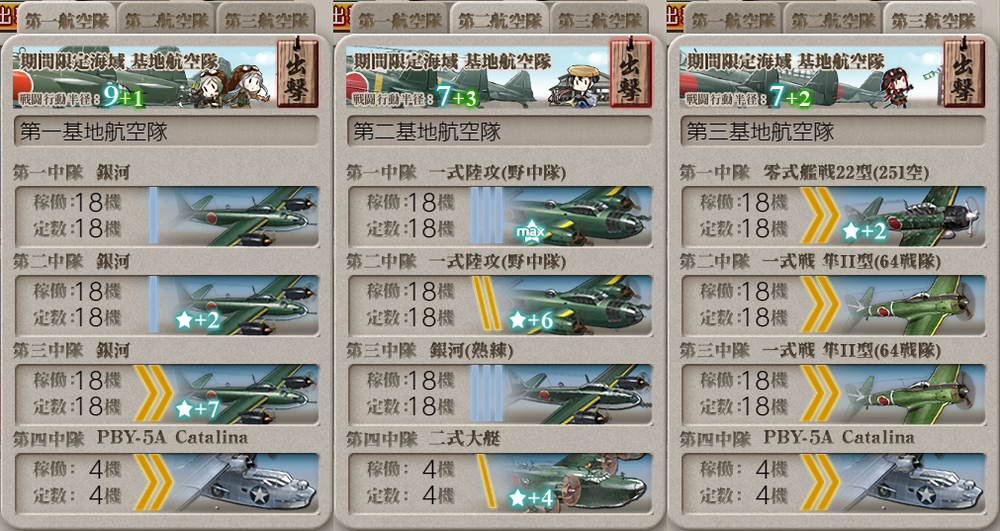
Task: Click the Type 2 Flying Boat plane image
Action: (x=579, y=483)
